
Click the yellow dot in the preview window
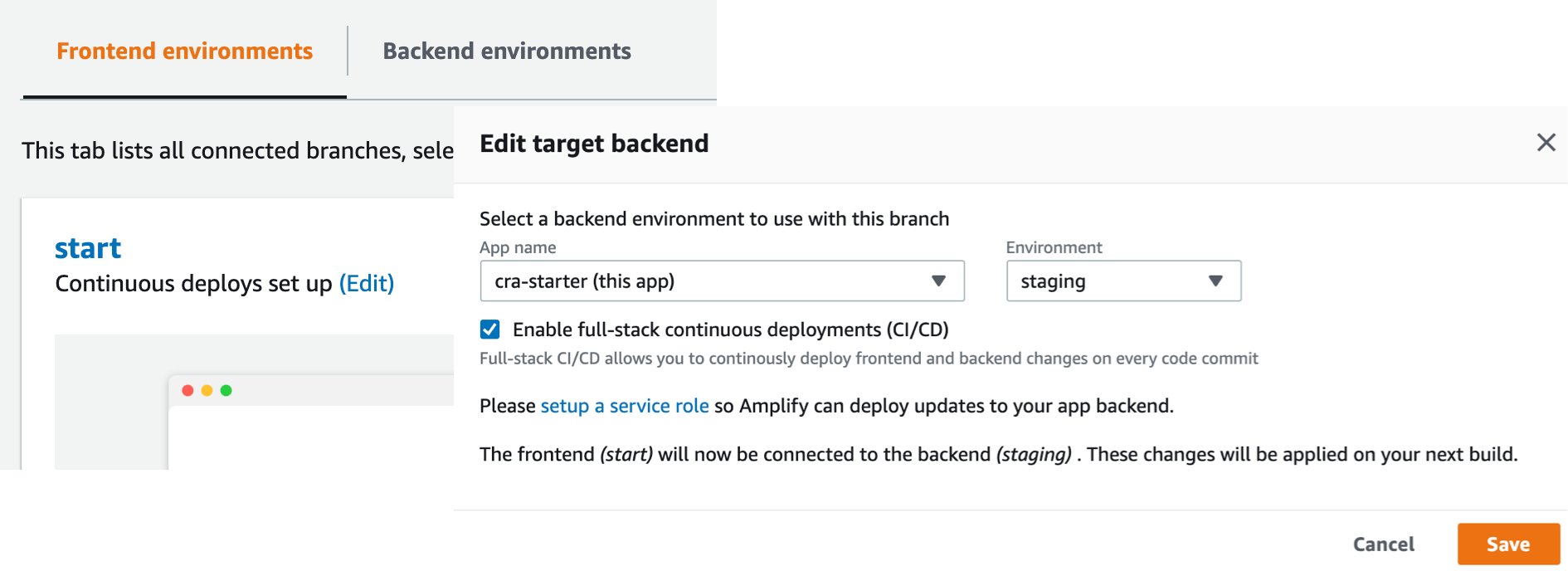coord(207,390)
